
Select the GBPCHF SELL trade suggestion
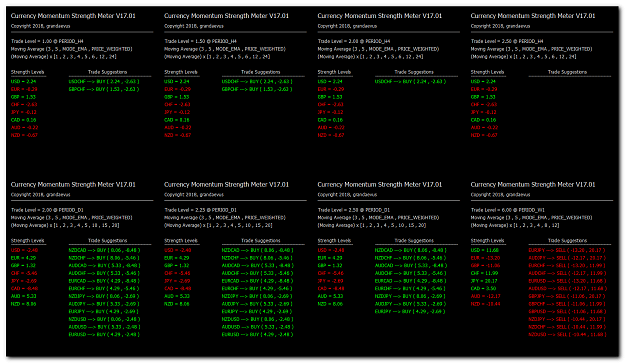(567, 304)
